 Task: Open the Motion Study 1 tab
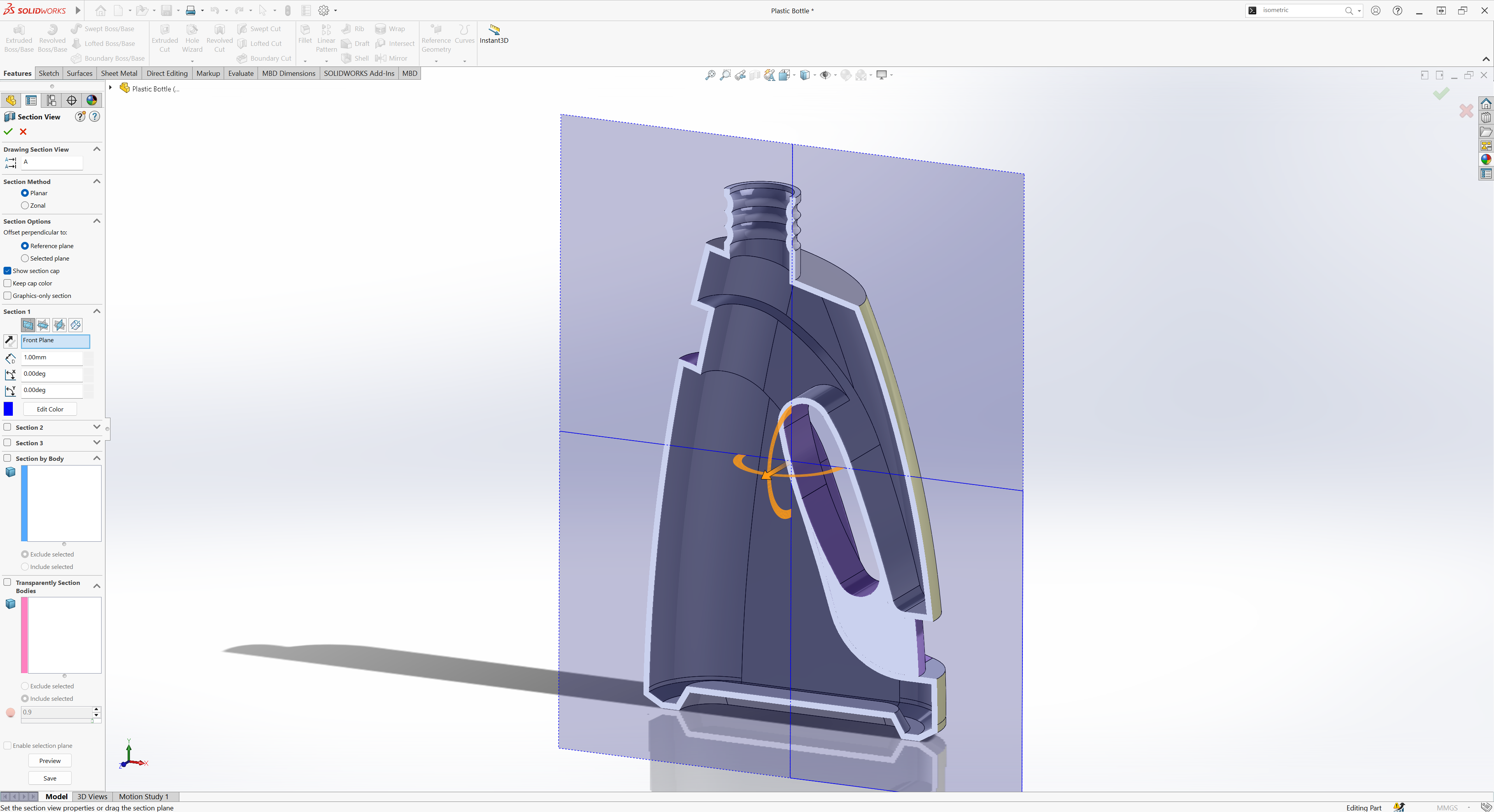pyautogui.click(x=143, y=796)
